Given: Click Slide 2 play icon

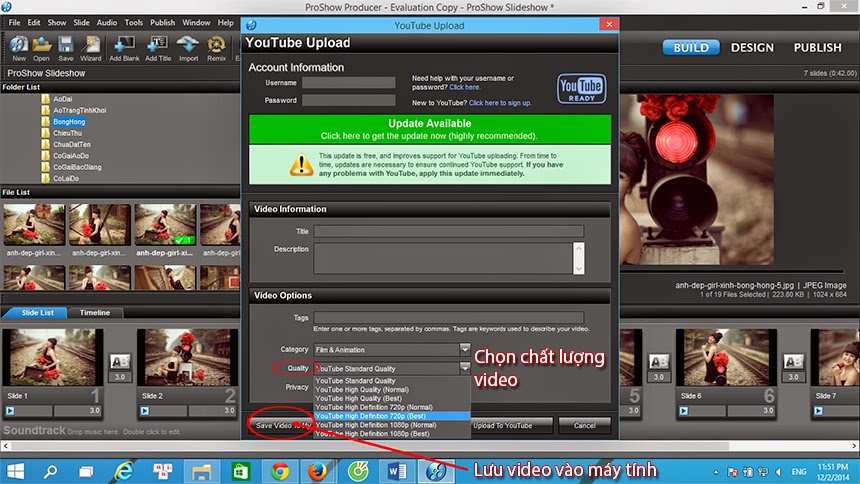Looking at the screenshot, I should coord(145,410).
